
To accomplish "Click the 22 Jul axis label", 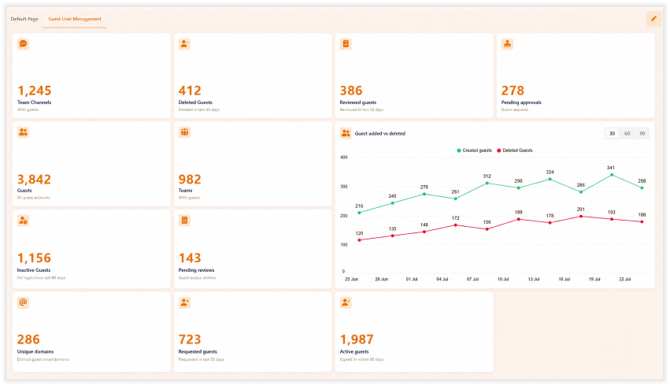I will [625, 279].
